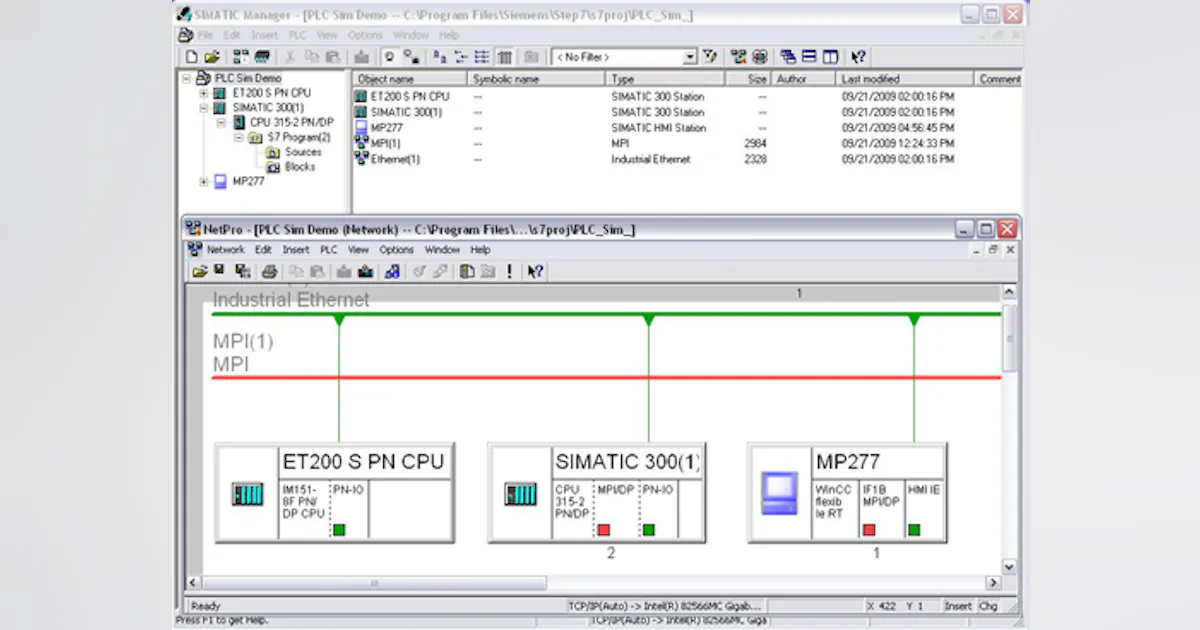Open the View menu in NetPro

pos(358,250)
